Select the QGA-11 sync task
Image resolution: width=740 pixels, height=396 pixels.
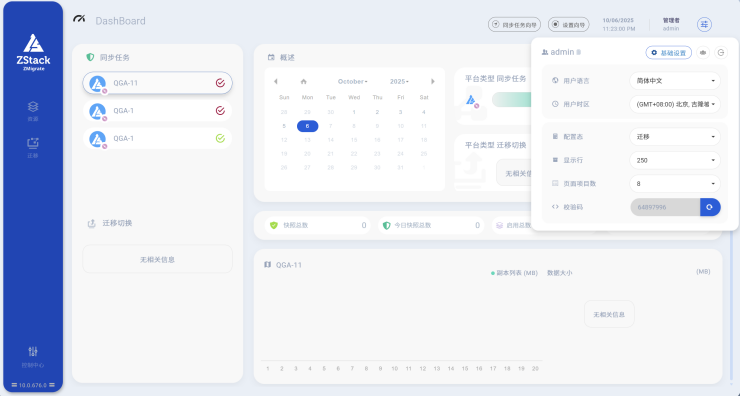pos(158,83)
